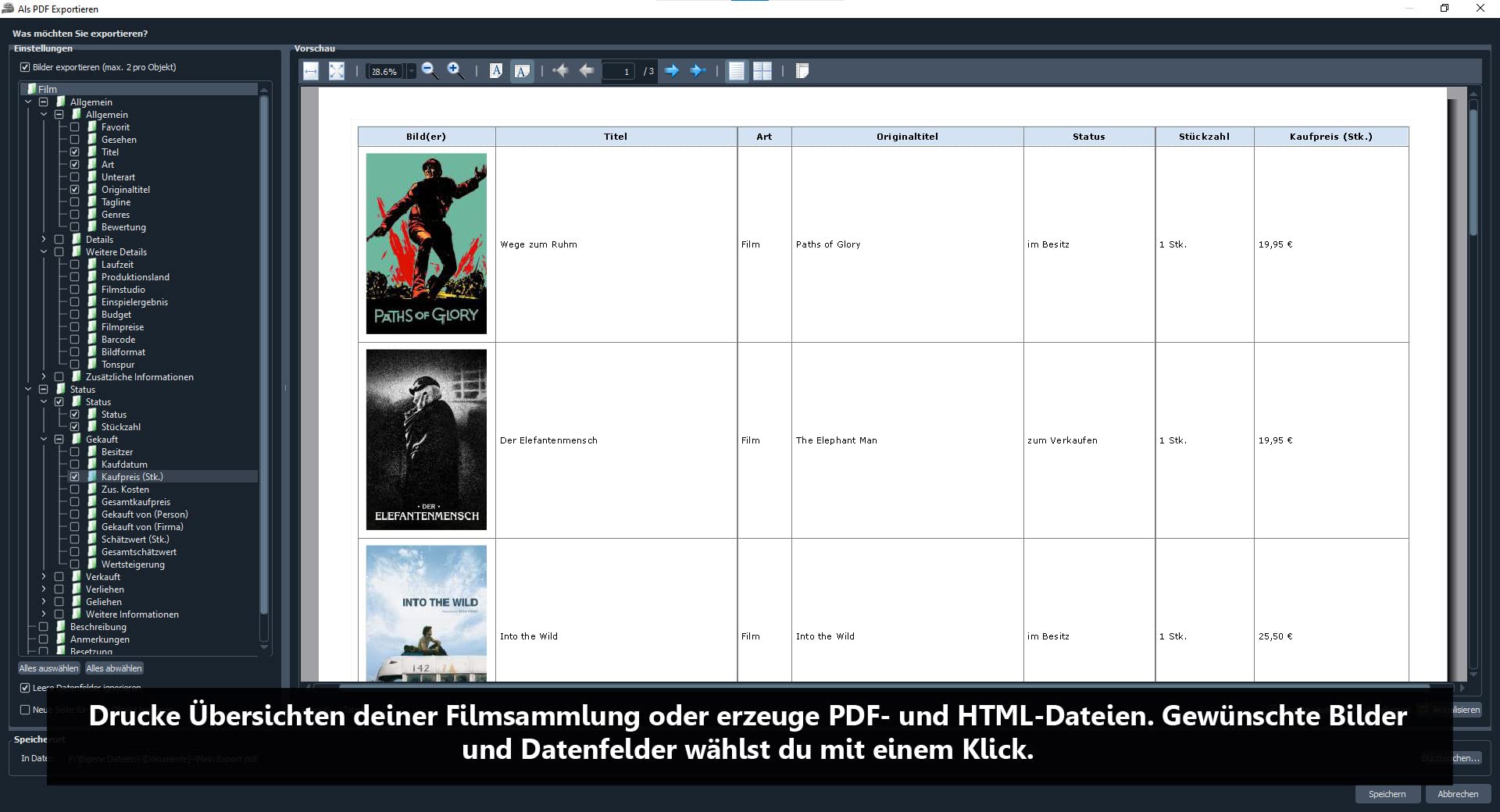Click Paths of Glory poster thumbnail
The image size is (1500, 812).
427,244
